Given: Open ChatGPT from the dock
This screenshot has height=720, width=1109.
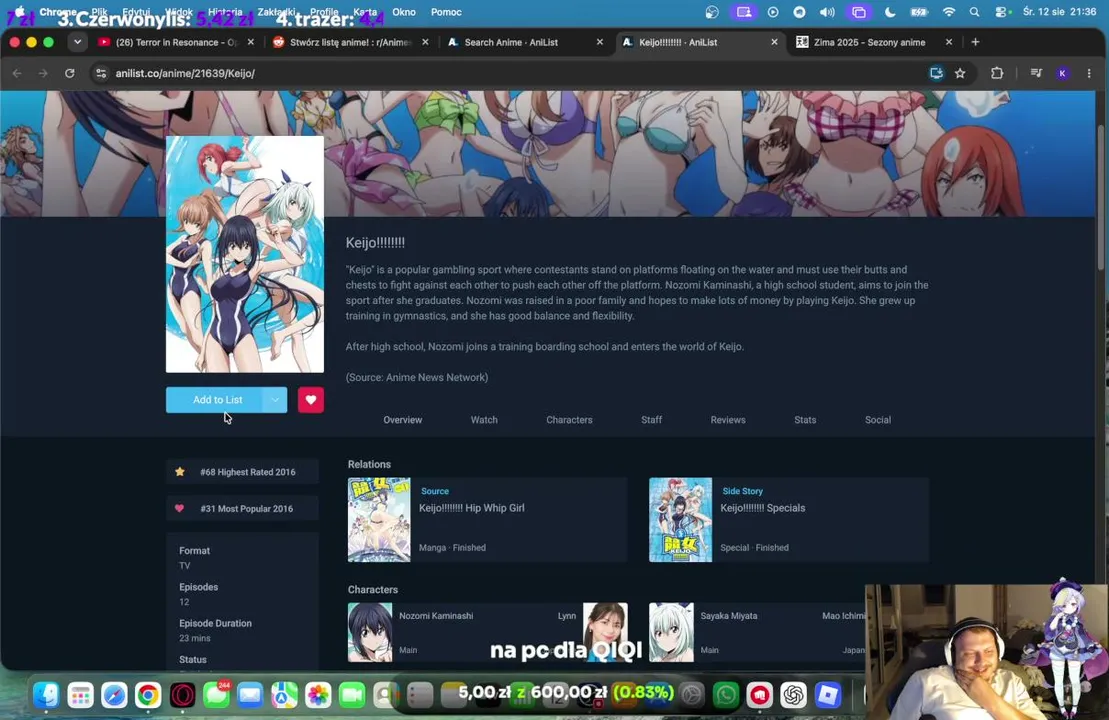Looking at the screenshot, I should click(794, 695).
